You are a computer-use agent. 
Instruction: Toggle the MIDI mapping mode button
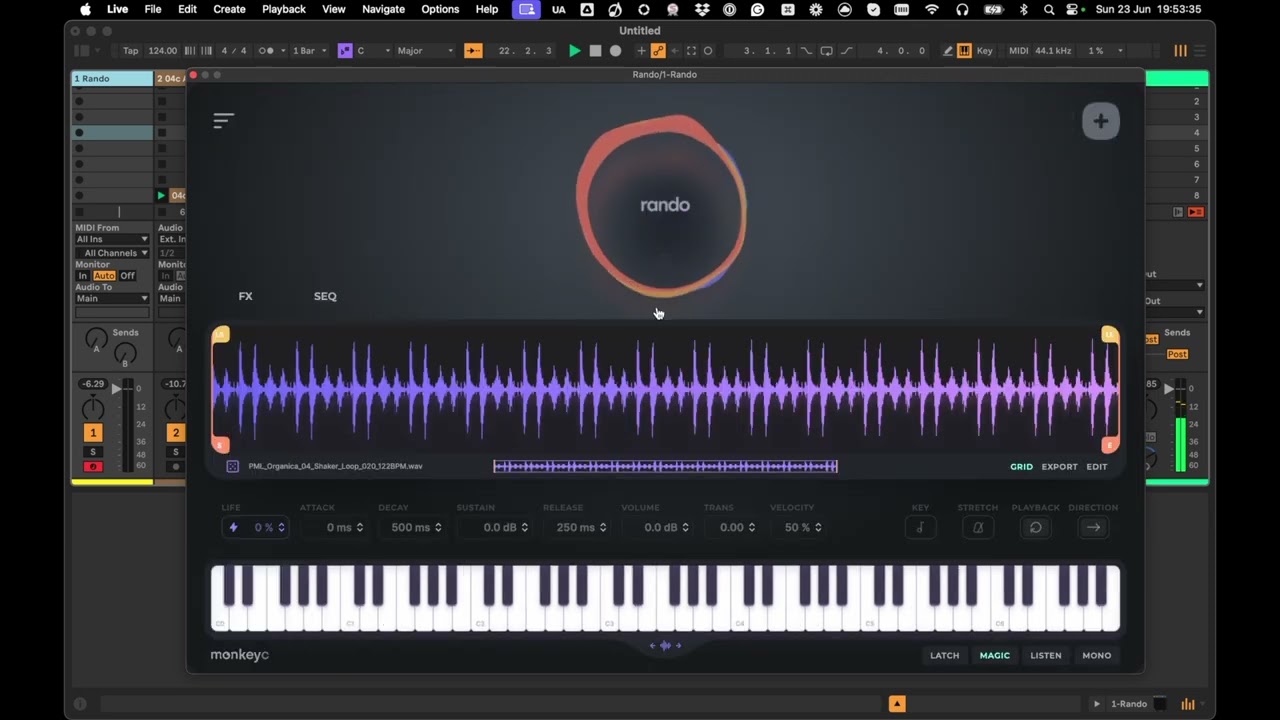[x=1018, y=51]
